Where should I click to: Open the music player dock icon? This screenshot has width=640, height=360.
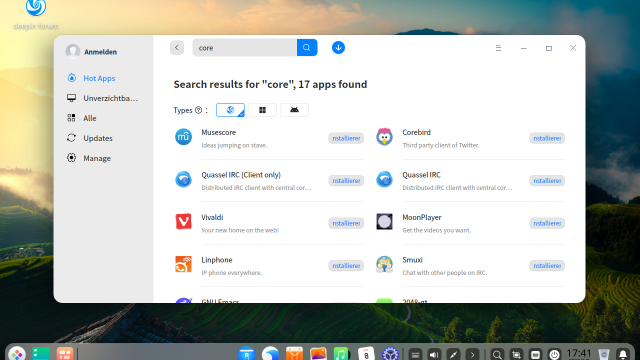[x=342, y=353]
